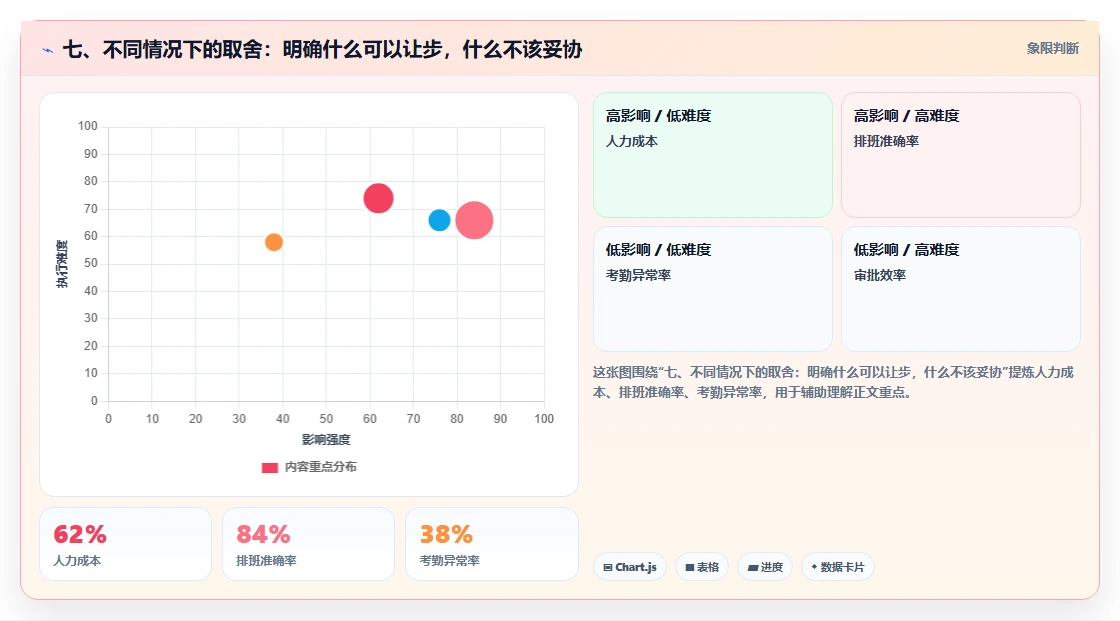
Task: Click the Chart.js tag chip
Action: coord(630,567)
